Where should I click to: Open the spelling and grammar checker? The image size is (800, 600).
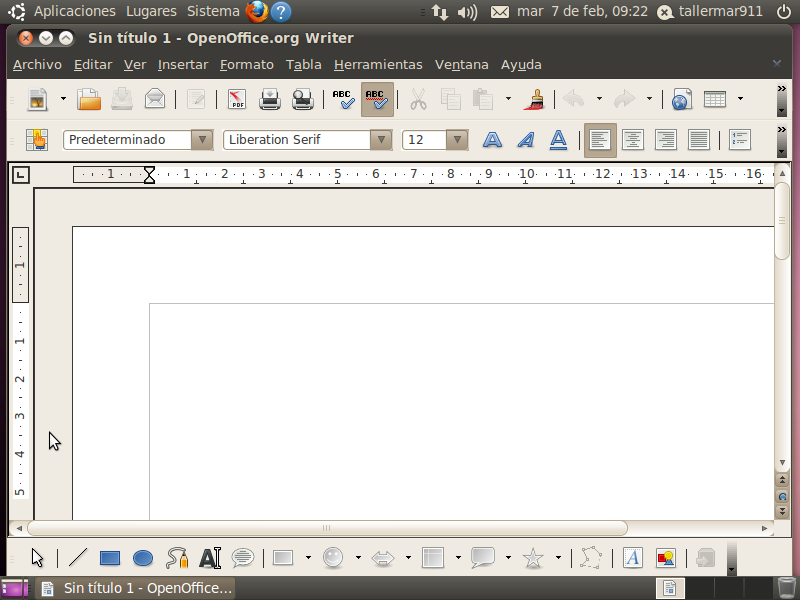[x=342, y=99]
